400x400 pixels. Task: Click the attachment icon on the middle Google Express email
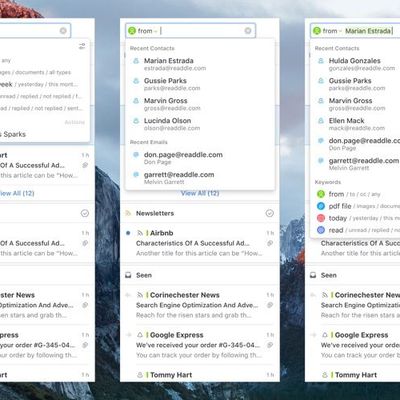[270, 345]
